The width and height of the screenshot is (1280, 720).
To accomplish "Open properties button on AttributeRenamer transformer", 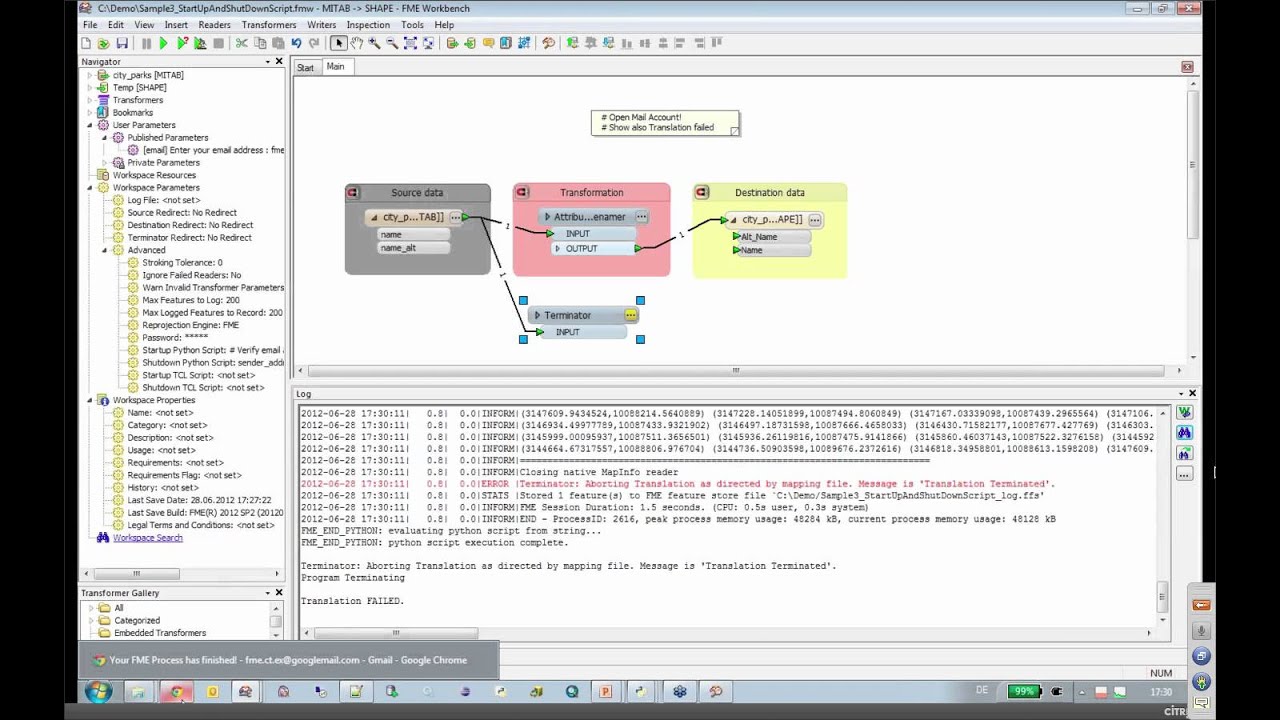I will 641,217.
